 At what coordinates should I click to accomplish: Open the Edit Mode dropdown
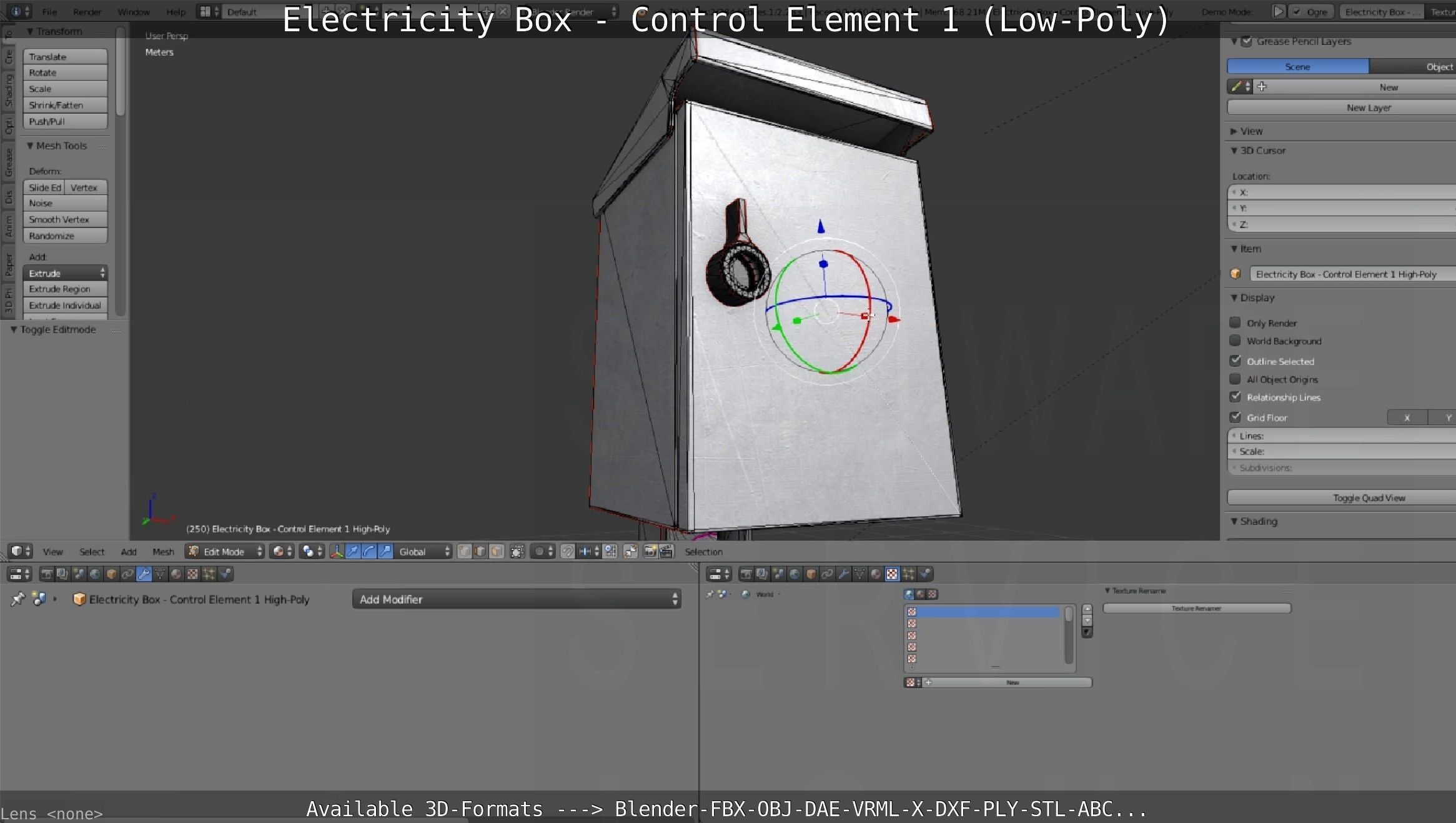coord(225,551)
